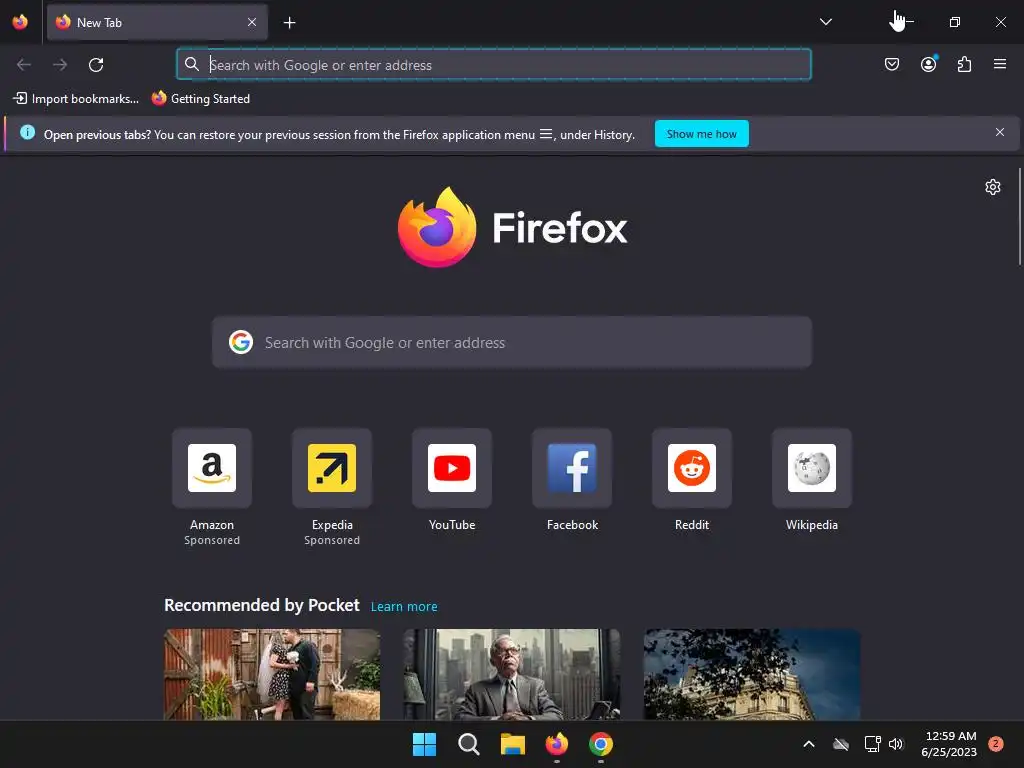Viewport: 1024px width, 768px height.
Task: Open Google Chrome from taskbar
Action: 601,744
